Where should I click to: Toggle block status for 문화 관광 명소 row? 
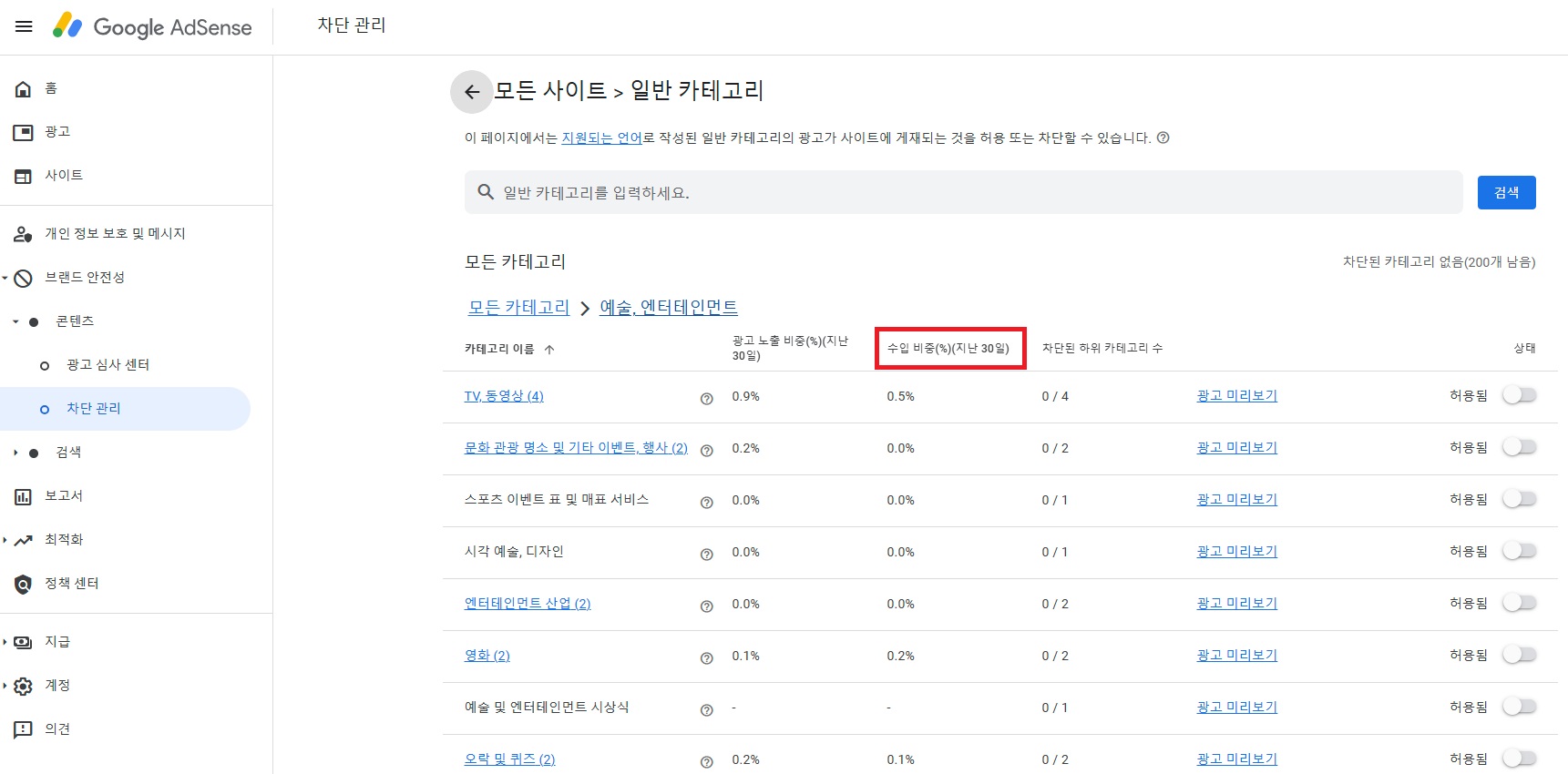click(1519, 447)
